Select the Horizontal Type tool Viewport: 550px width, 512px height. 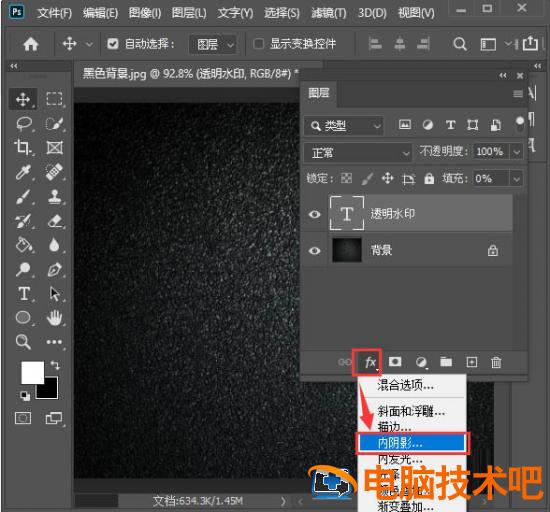[24, 294]
